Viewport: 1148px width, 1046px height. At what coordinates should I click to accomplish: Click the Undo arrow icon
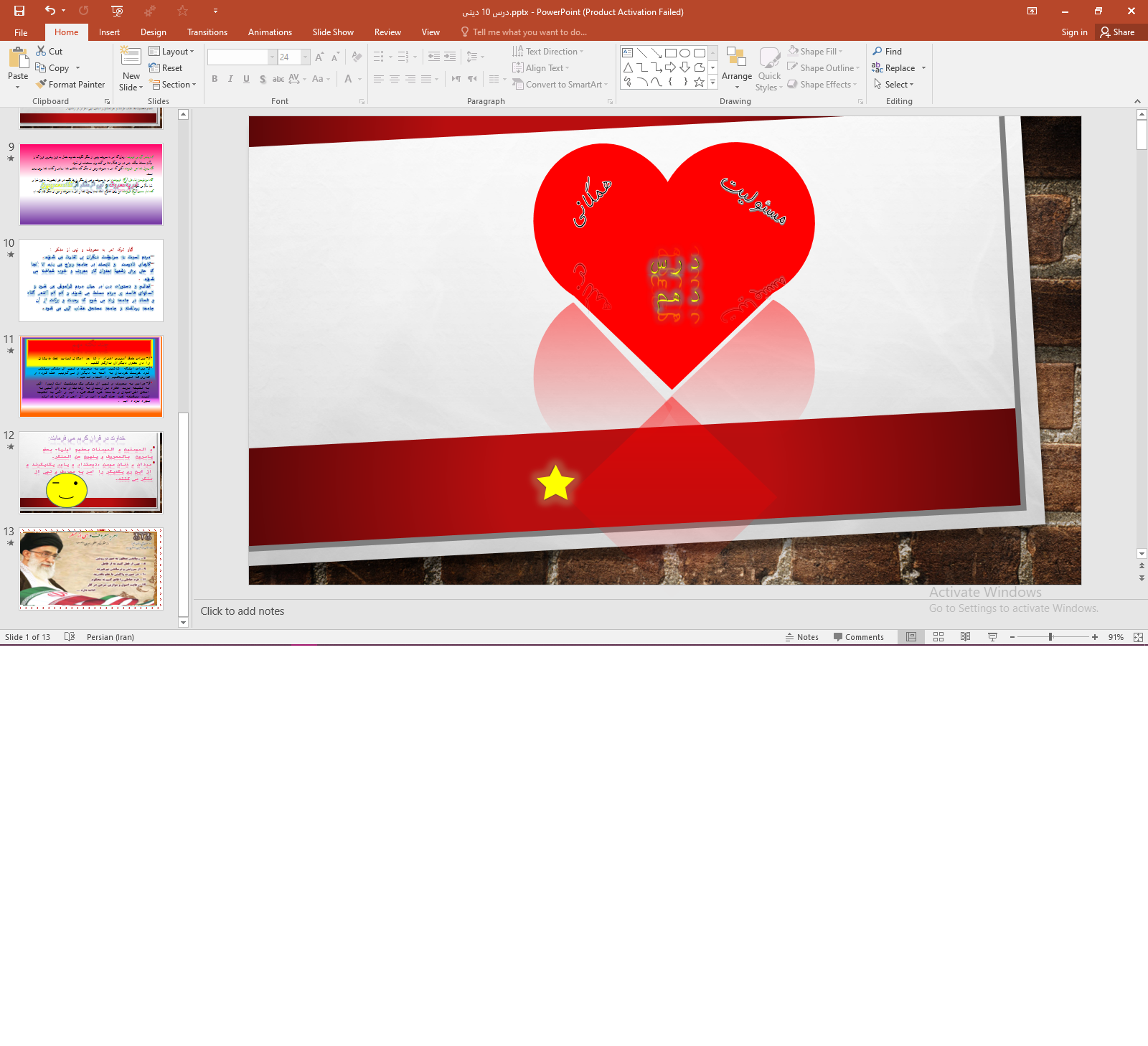[x=50, y=11]
